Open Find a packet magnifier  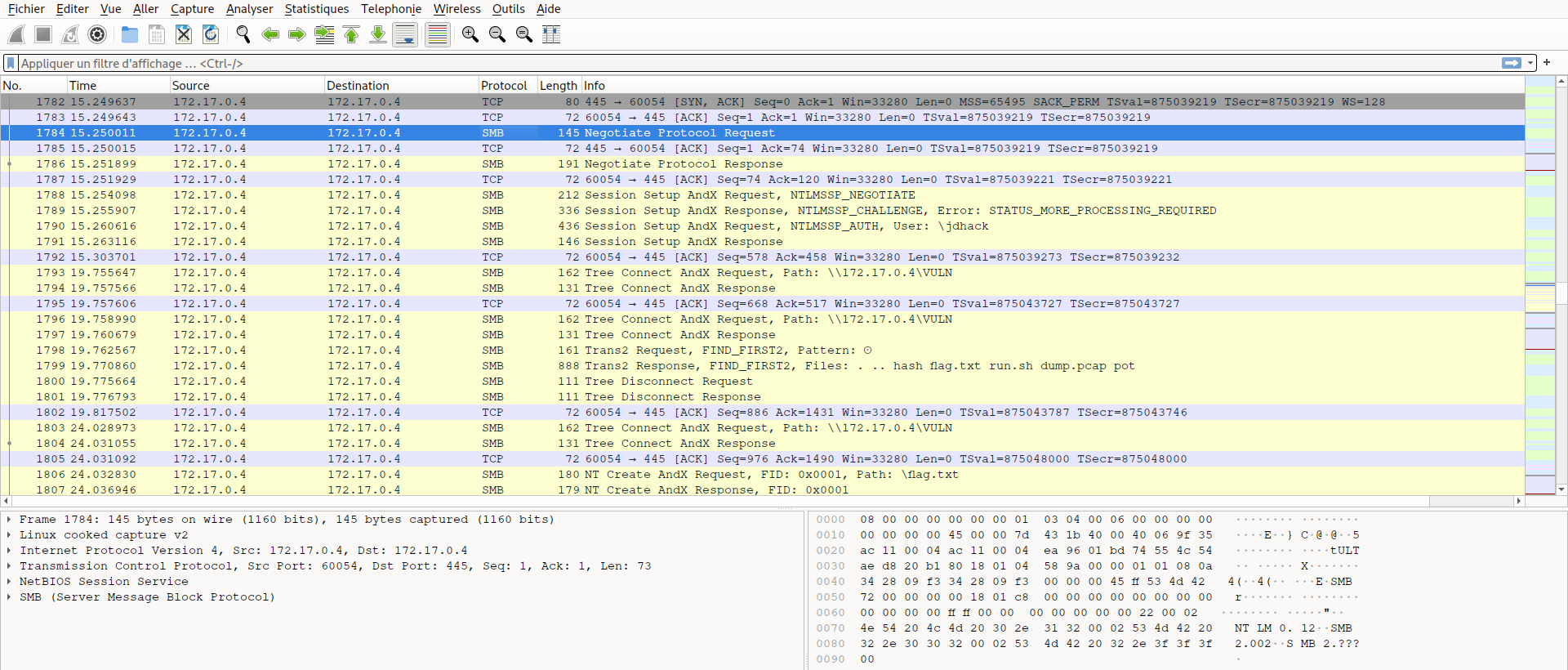point(243,34)
